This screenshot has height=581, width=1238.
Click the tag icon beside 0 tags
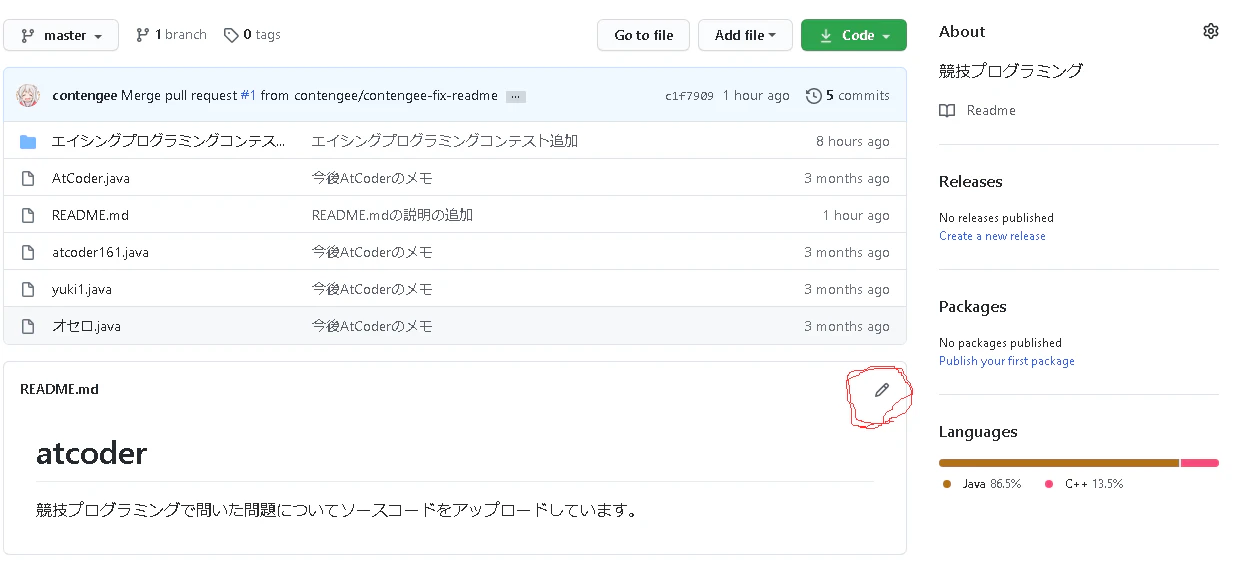[231, 35]
